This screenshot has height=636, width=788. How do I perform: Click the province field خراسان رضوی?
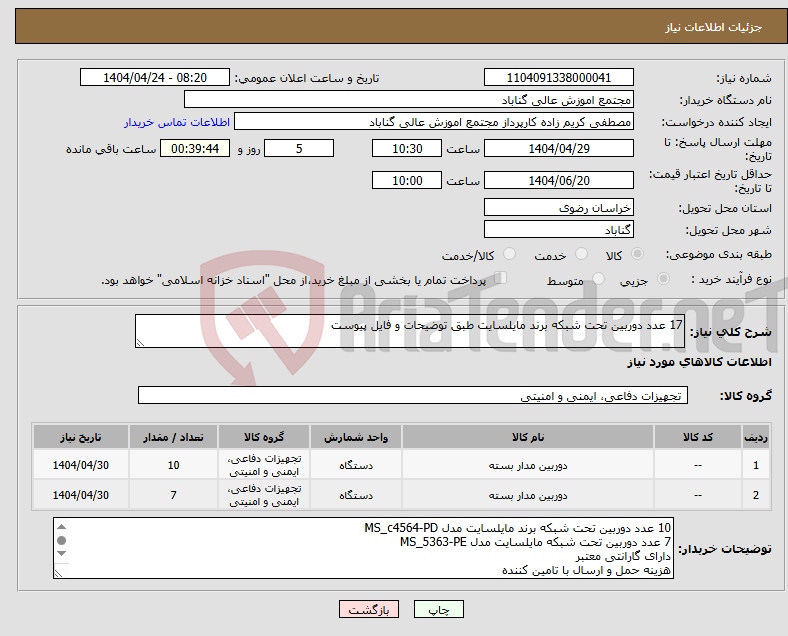(x=558, y=207)
